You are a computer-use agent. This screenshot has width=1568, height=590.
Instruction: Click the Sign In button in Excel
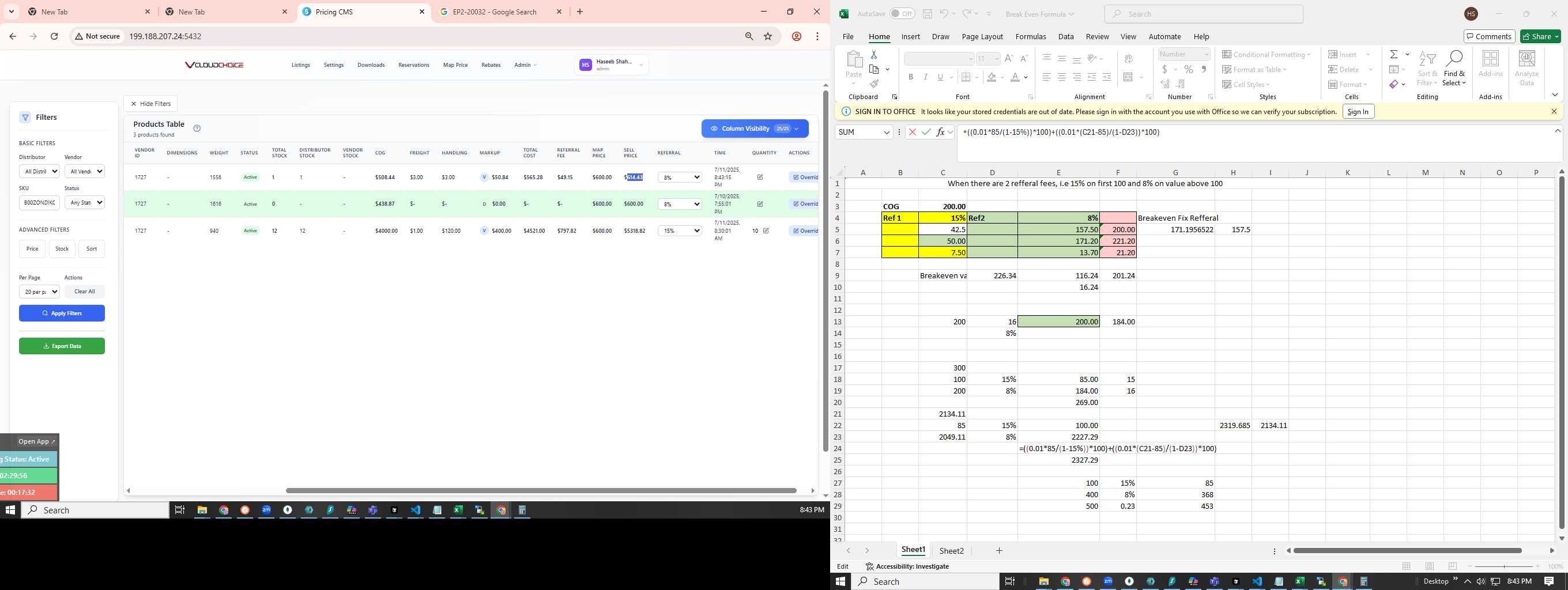1358,111
